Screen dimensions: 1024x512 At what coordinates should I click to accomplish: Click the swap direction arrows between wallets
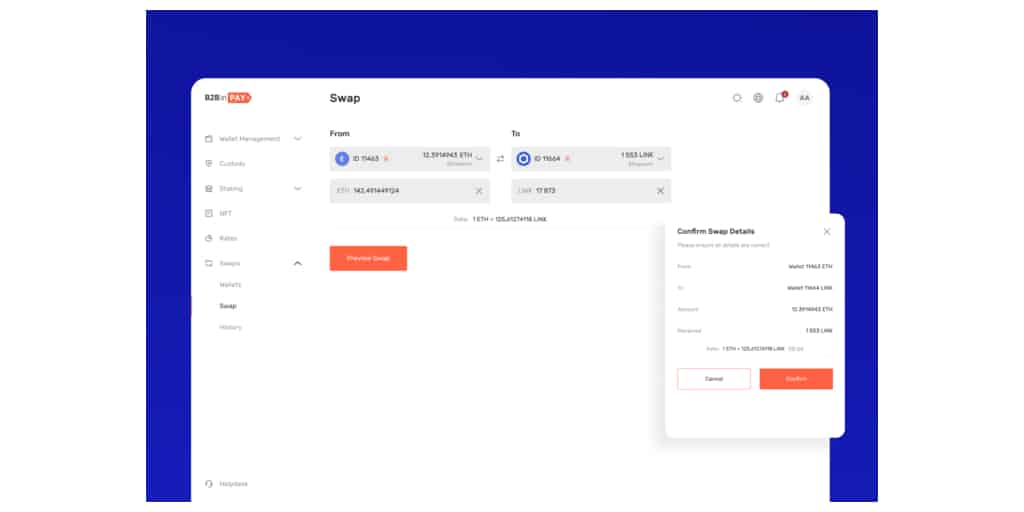500,159
